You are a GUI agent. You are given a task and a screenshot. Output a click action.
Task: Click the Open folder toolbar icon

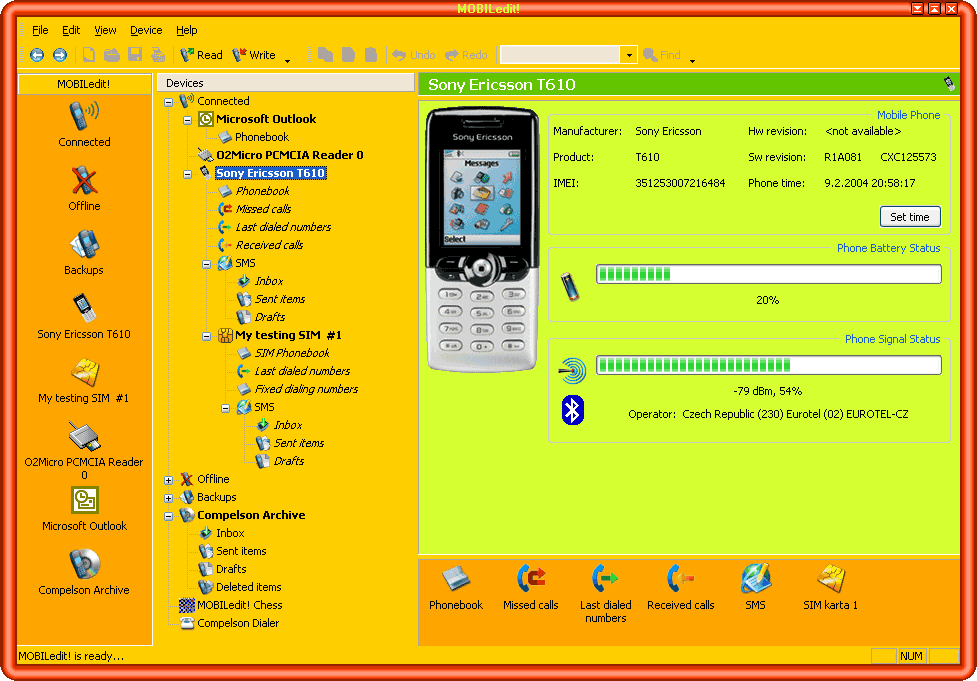[112, 55]
